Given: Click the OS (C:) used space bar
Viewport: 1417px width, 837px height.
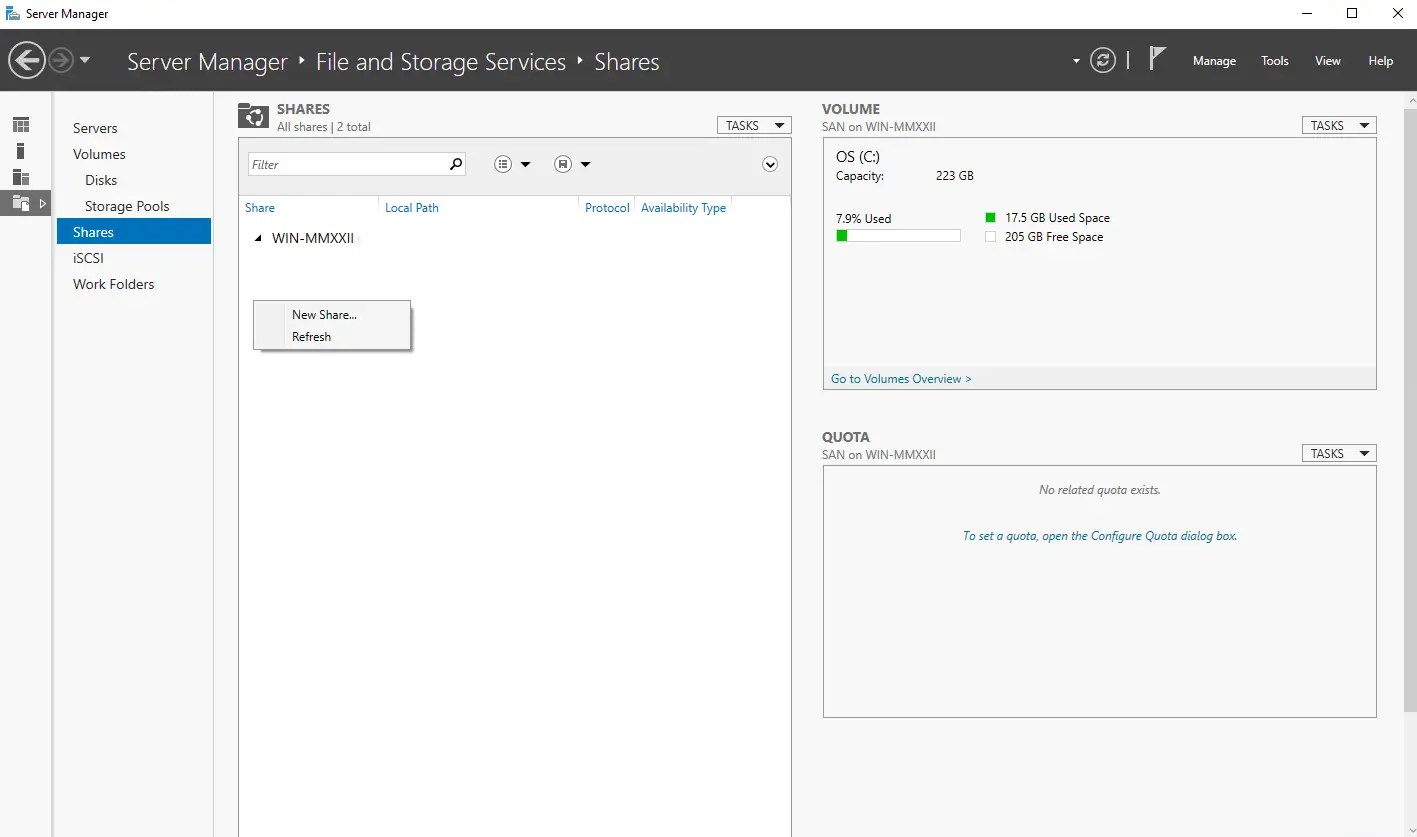Looking at the screenshot, I should pyautogui.click(x=898, y=236).
